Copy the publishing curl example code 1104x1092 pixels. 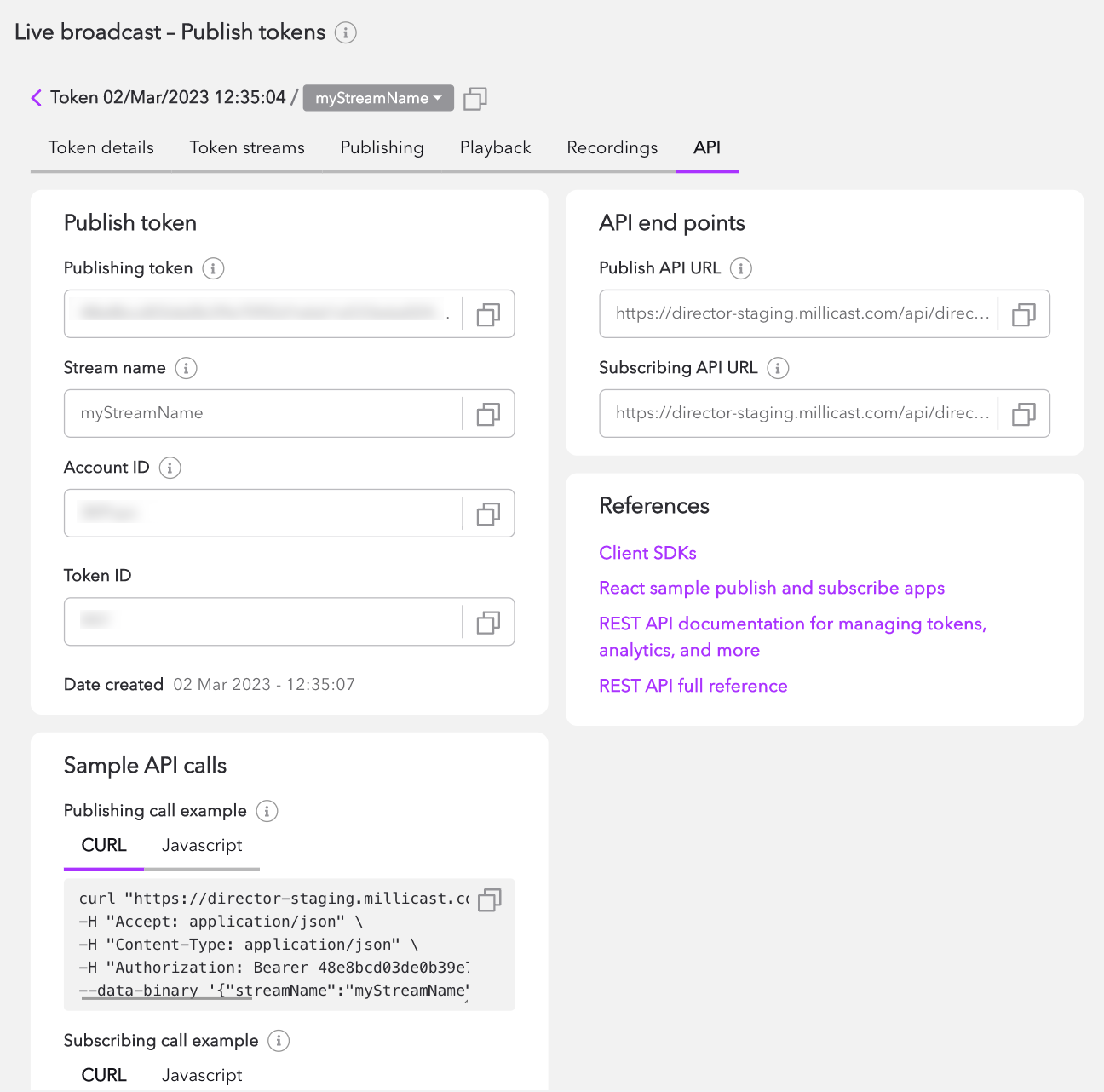point(490,899)
